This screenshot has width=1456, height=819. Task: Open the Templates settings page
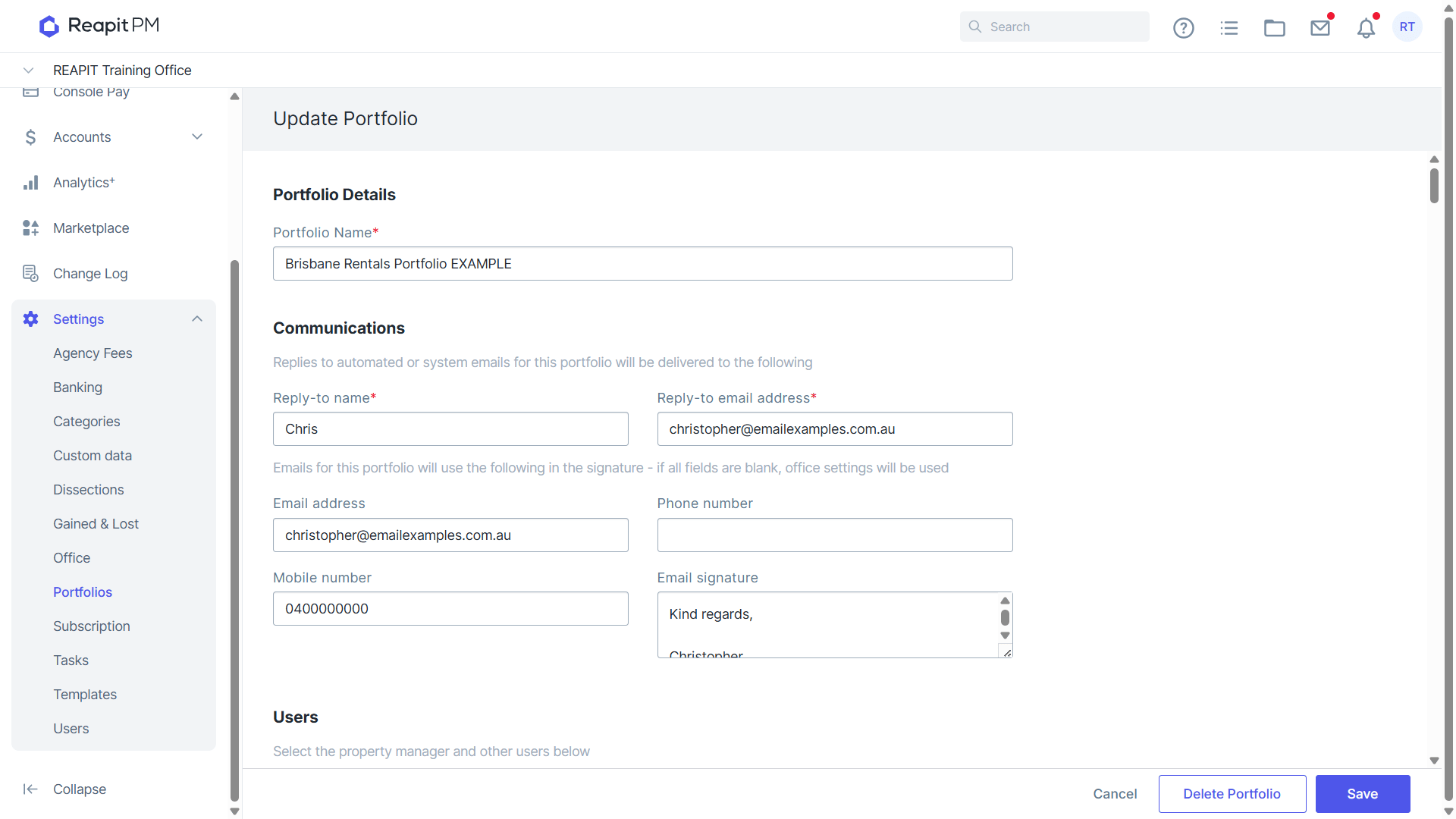85,695
